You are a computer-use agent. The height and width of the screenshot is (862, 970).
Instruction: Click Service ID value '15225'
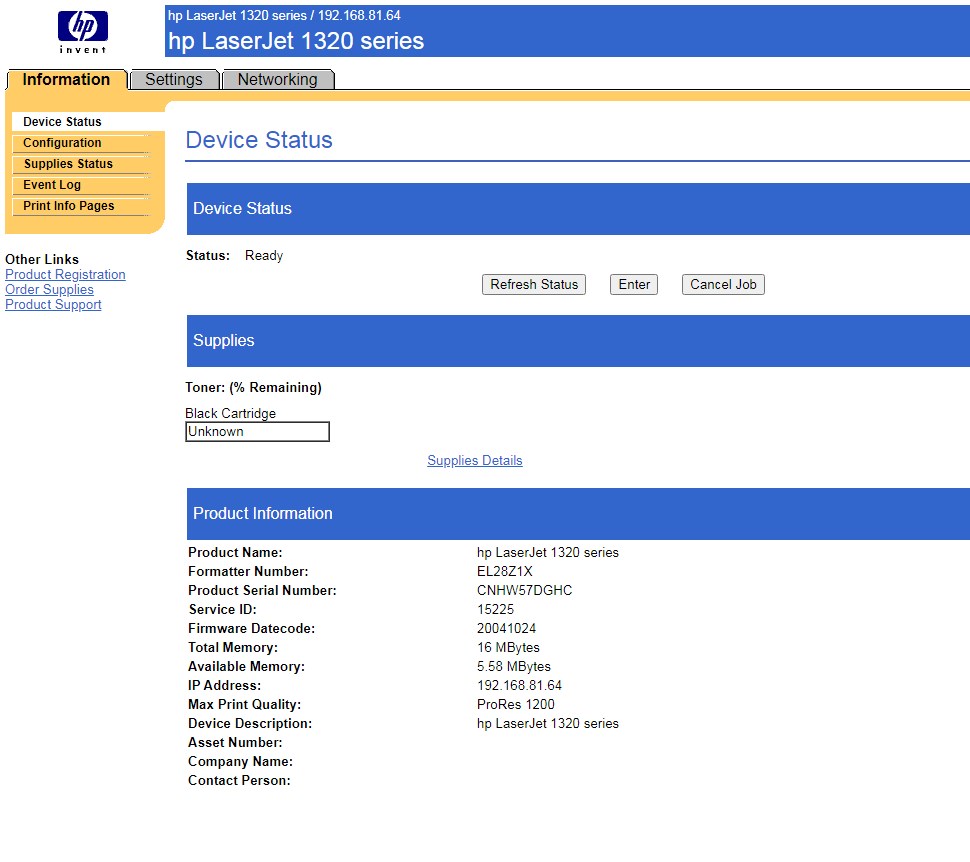click(x=496, y=610)
